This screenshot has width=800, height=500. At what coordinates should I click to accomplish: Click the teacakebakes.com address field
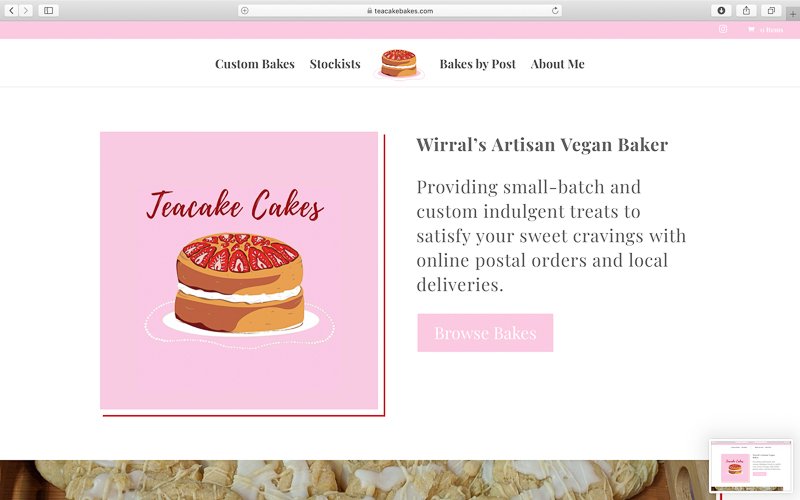tap(400, 10)
